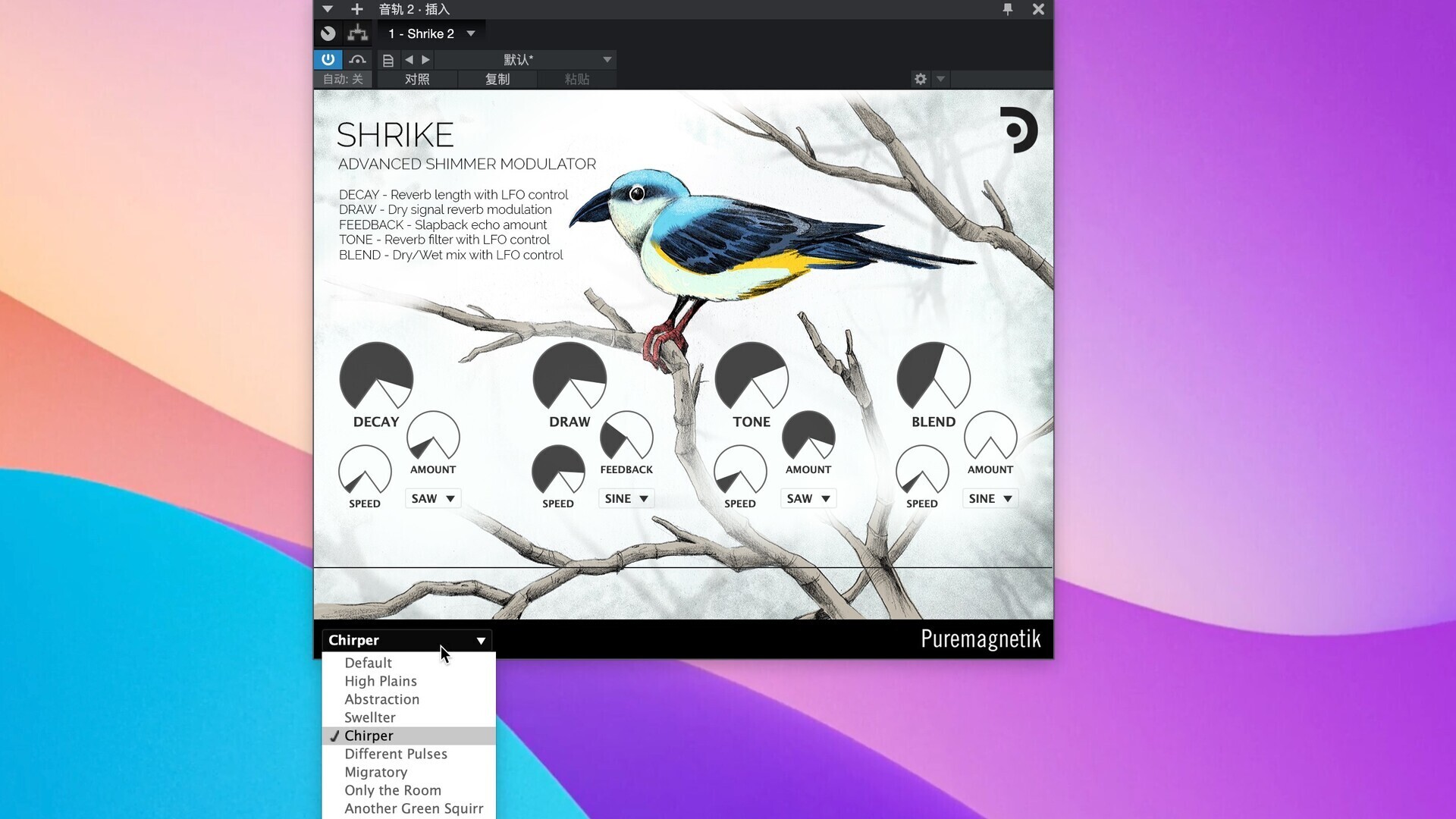The width and height of the screenshot is (1456, 819).
Task: Select the Swellter preset
Action: coord(409,717)
